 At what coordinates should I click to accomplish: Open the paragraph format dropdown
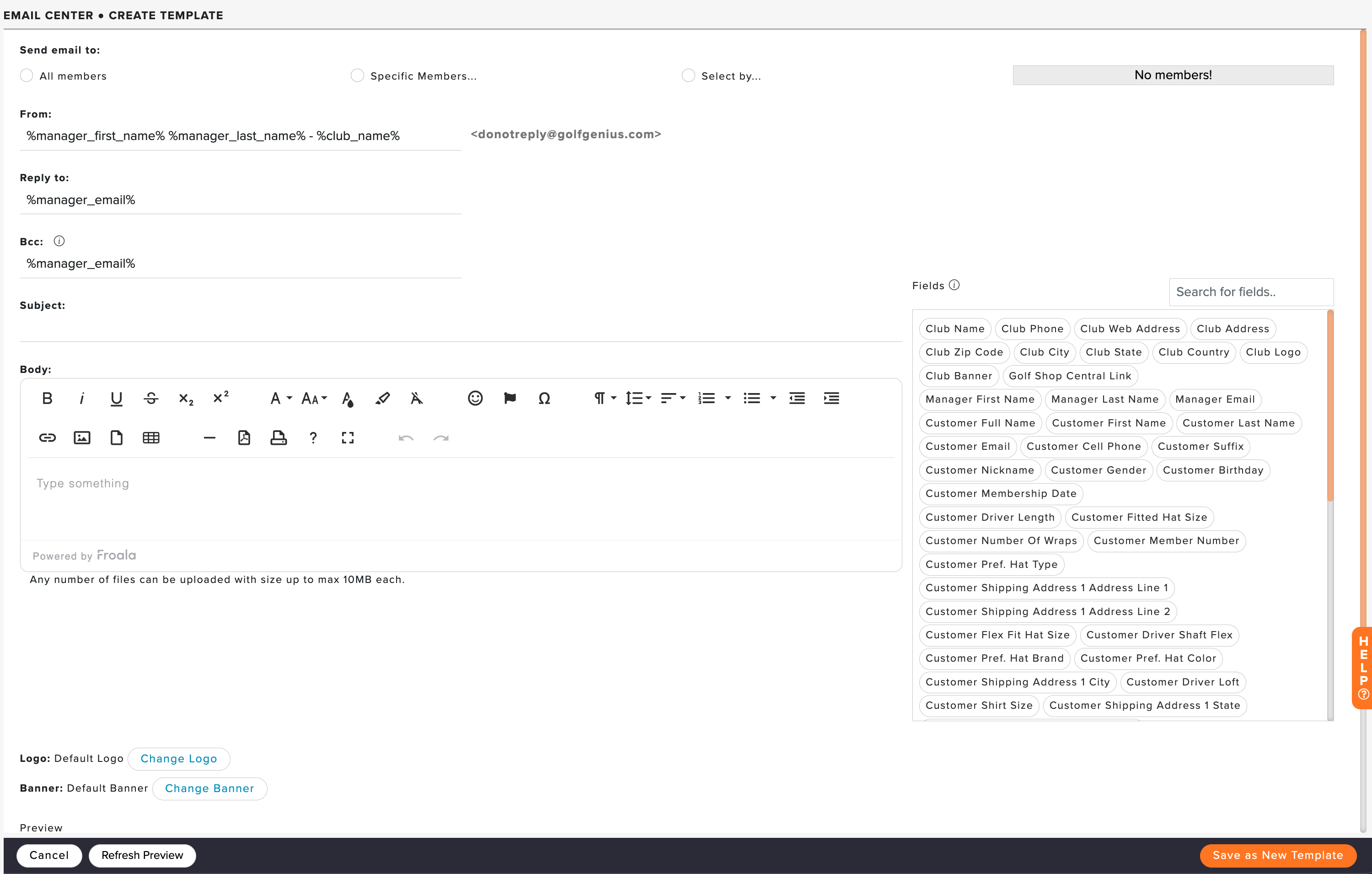click(605, 399)
